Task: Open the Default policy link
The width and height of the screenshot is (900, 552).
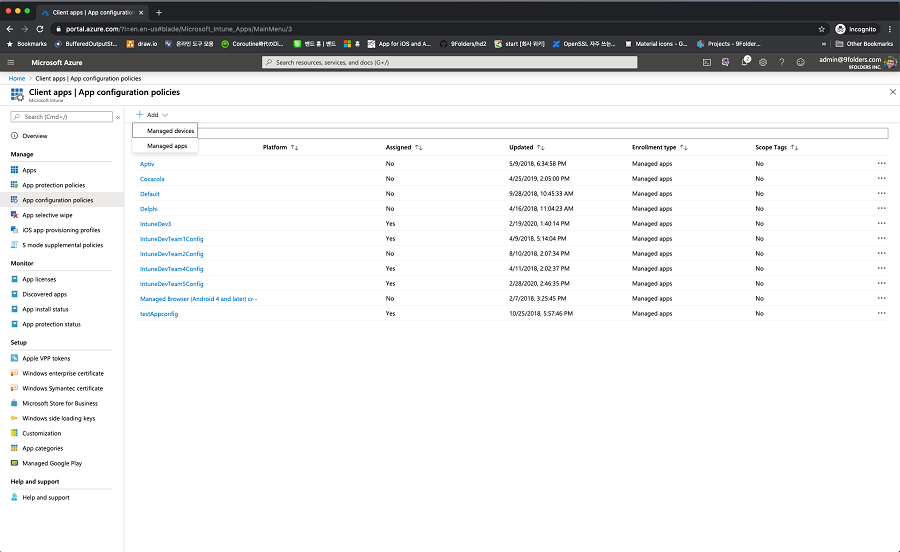Action: (x=150, y=194)
